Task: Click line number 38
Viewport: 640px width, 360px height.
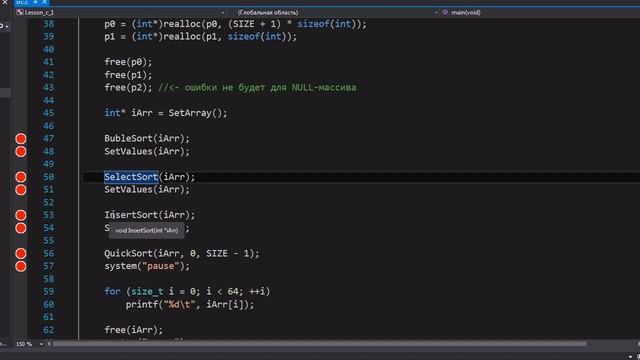Action: (x=49, y=24)
